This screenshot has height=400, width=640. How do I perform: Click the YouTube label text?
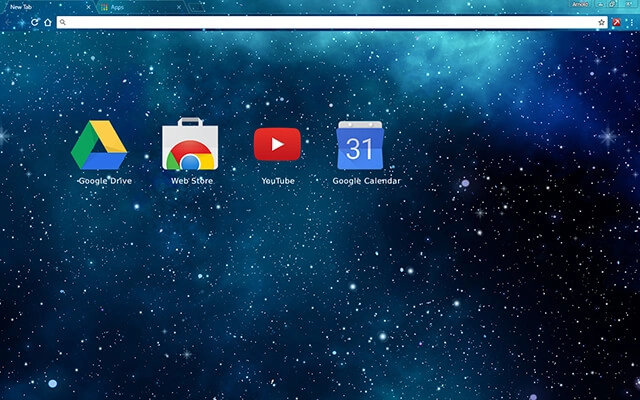click(278, 181)
